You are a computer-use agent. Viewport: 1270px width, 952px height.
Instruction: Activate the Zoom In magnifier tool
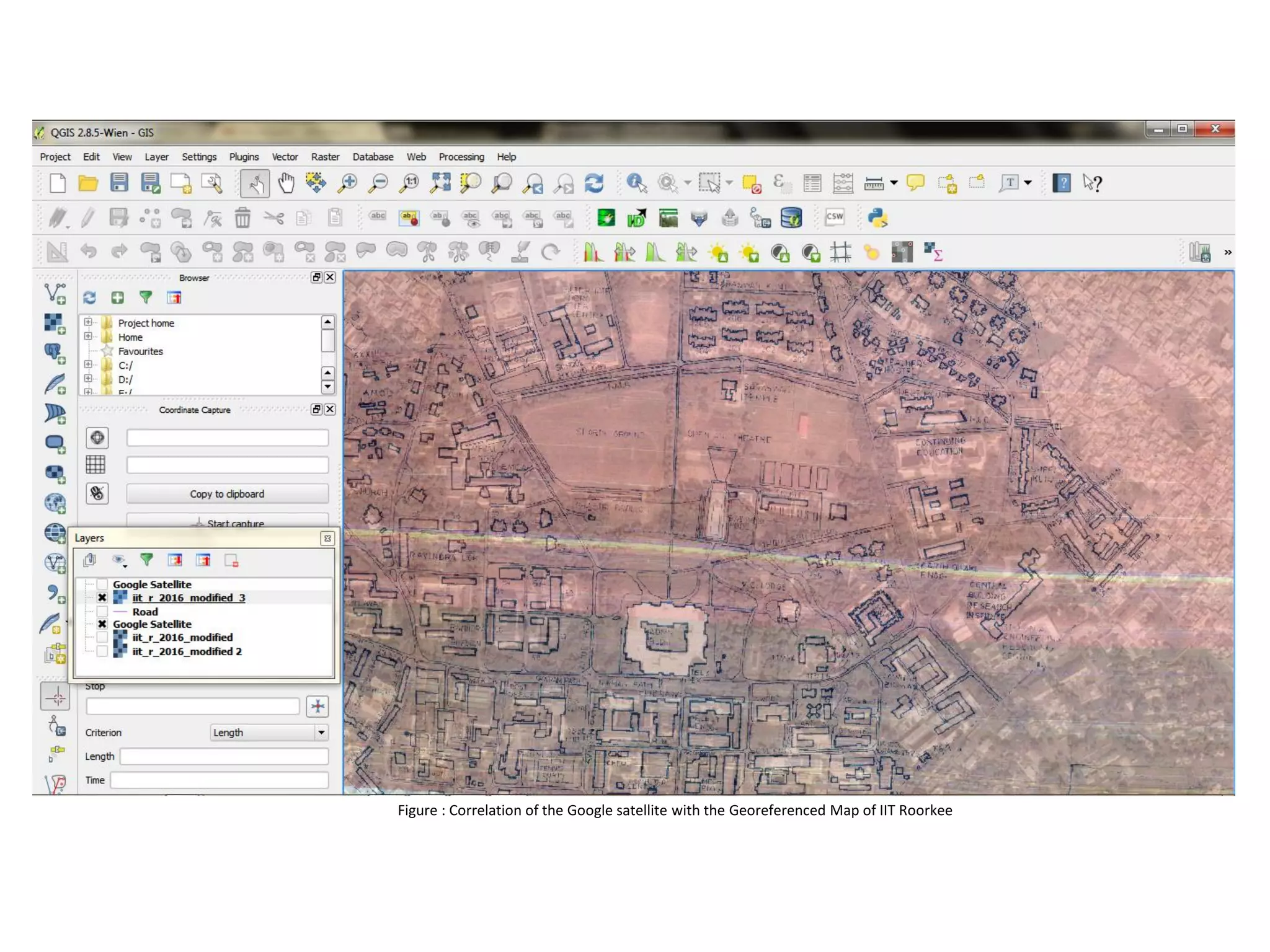347,183
